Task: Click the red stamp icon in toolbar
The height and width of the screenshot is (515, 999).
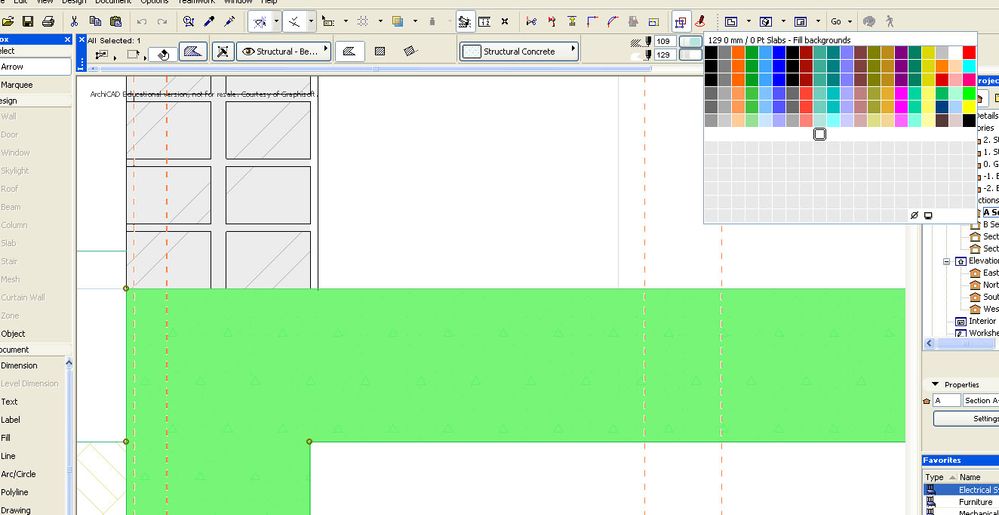Action: click(x=700, y=22)
